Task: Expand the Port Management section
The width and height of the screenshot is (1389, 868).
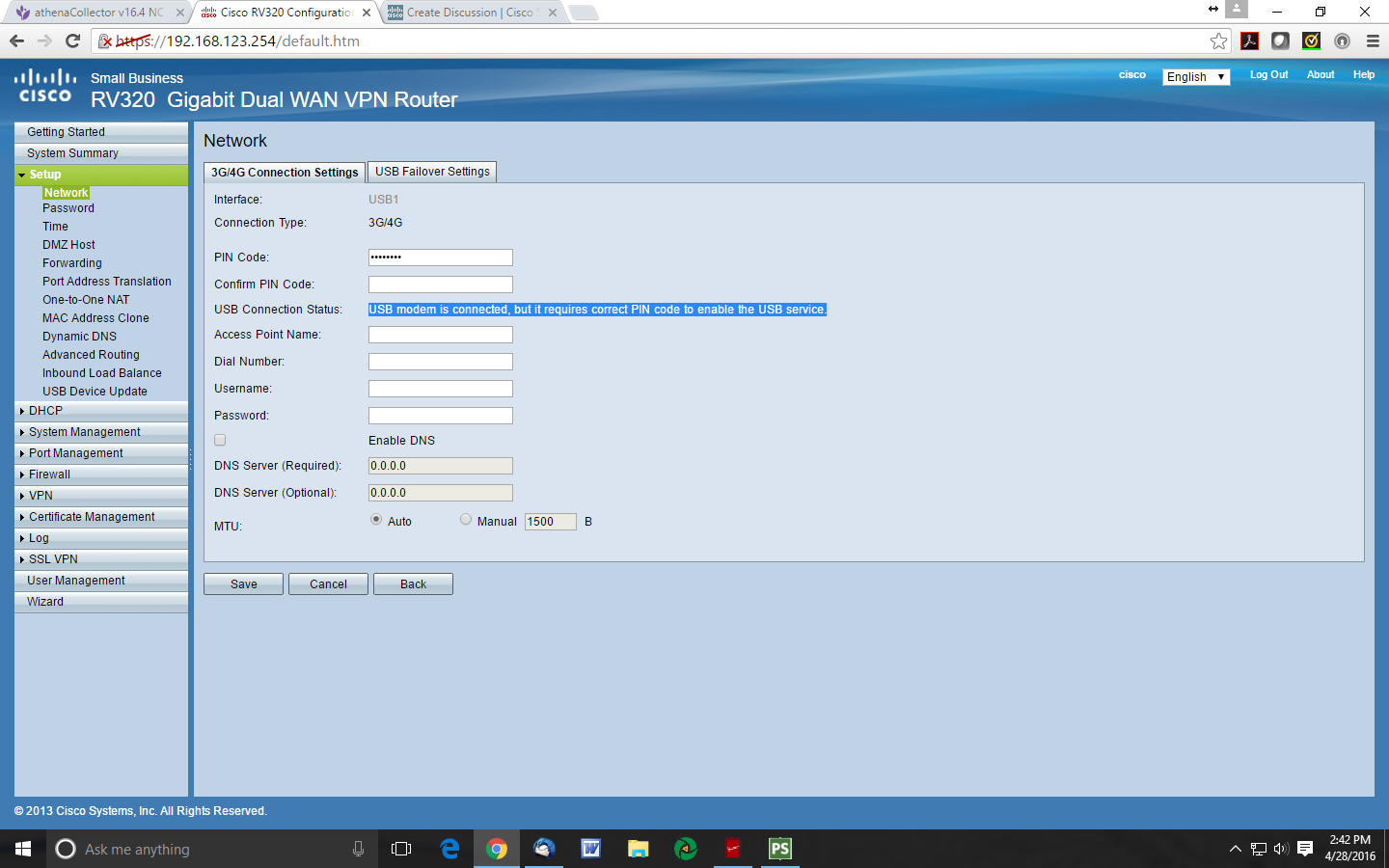Action: 101,453
